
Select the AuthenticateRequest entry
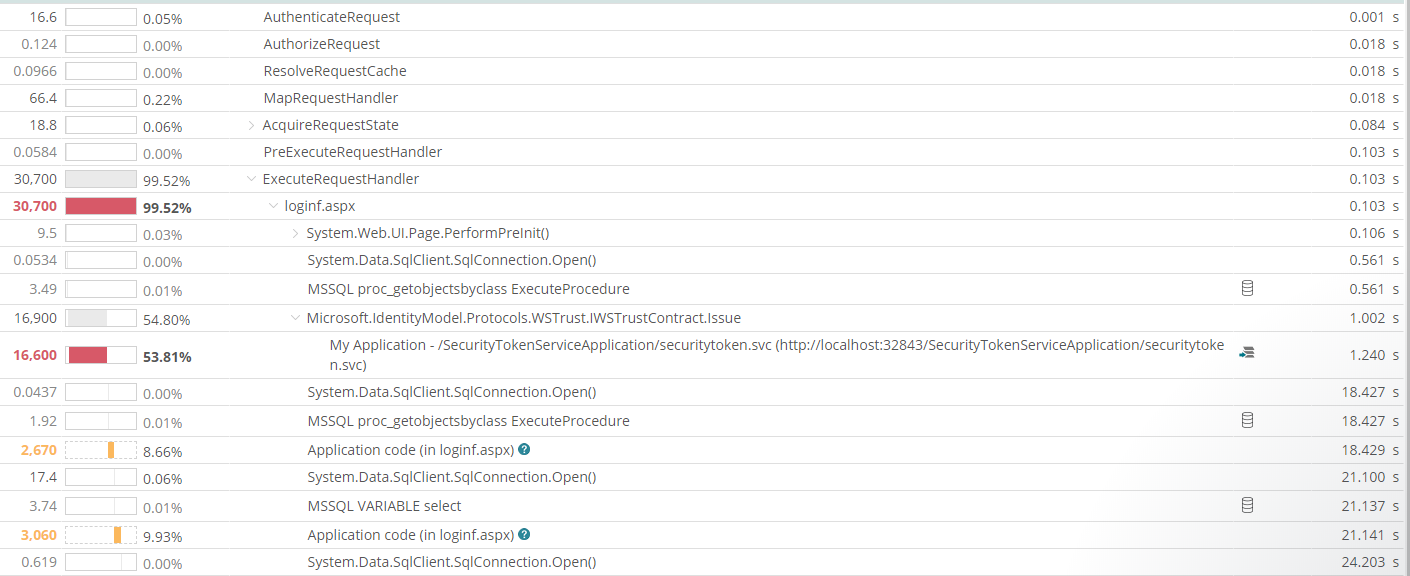(330, 16)
